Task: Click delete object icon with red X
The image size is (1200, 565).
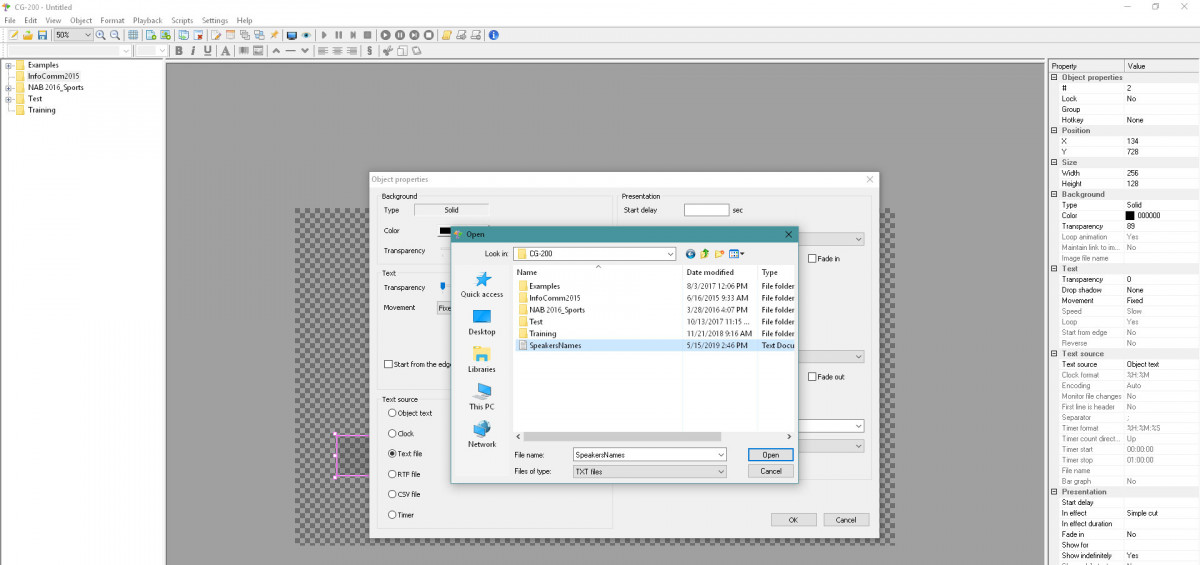Action: pos(198,35)
